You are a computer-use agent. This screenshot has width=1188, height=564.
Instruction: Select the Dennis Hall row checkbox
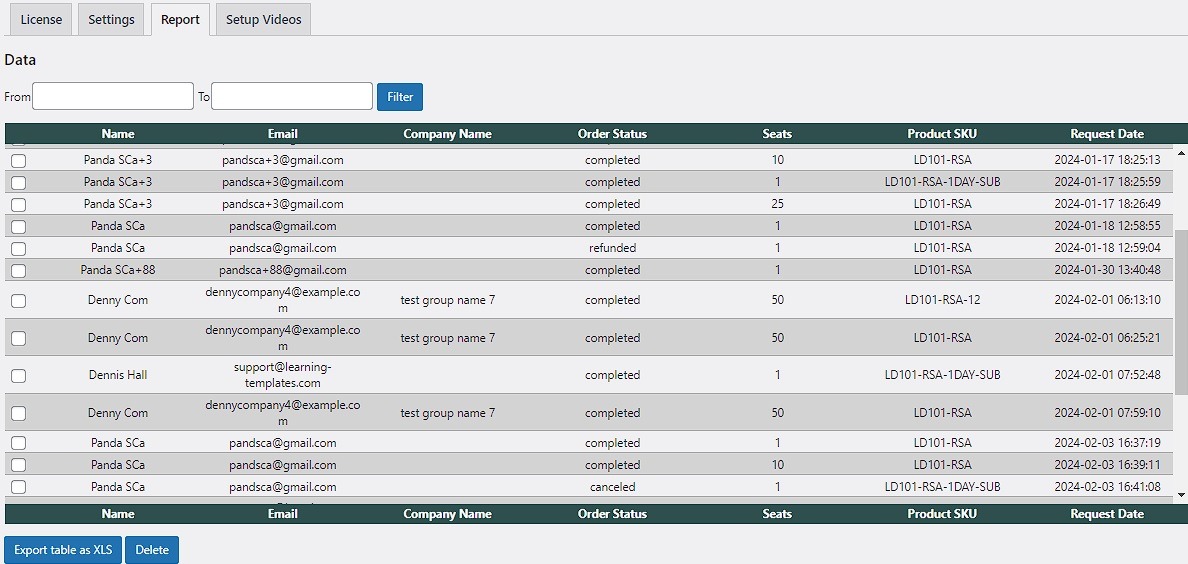(x=18, y=376)
